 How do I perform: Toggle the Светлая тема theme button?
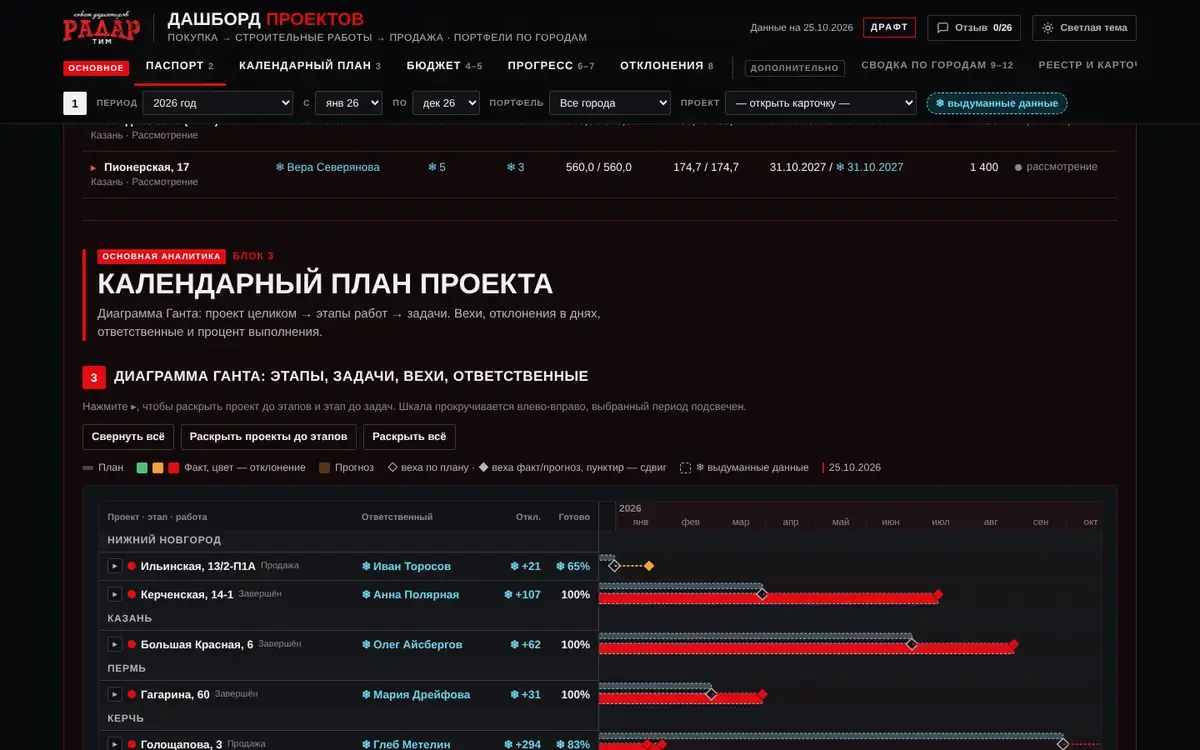click(1085, 28)
